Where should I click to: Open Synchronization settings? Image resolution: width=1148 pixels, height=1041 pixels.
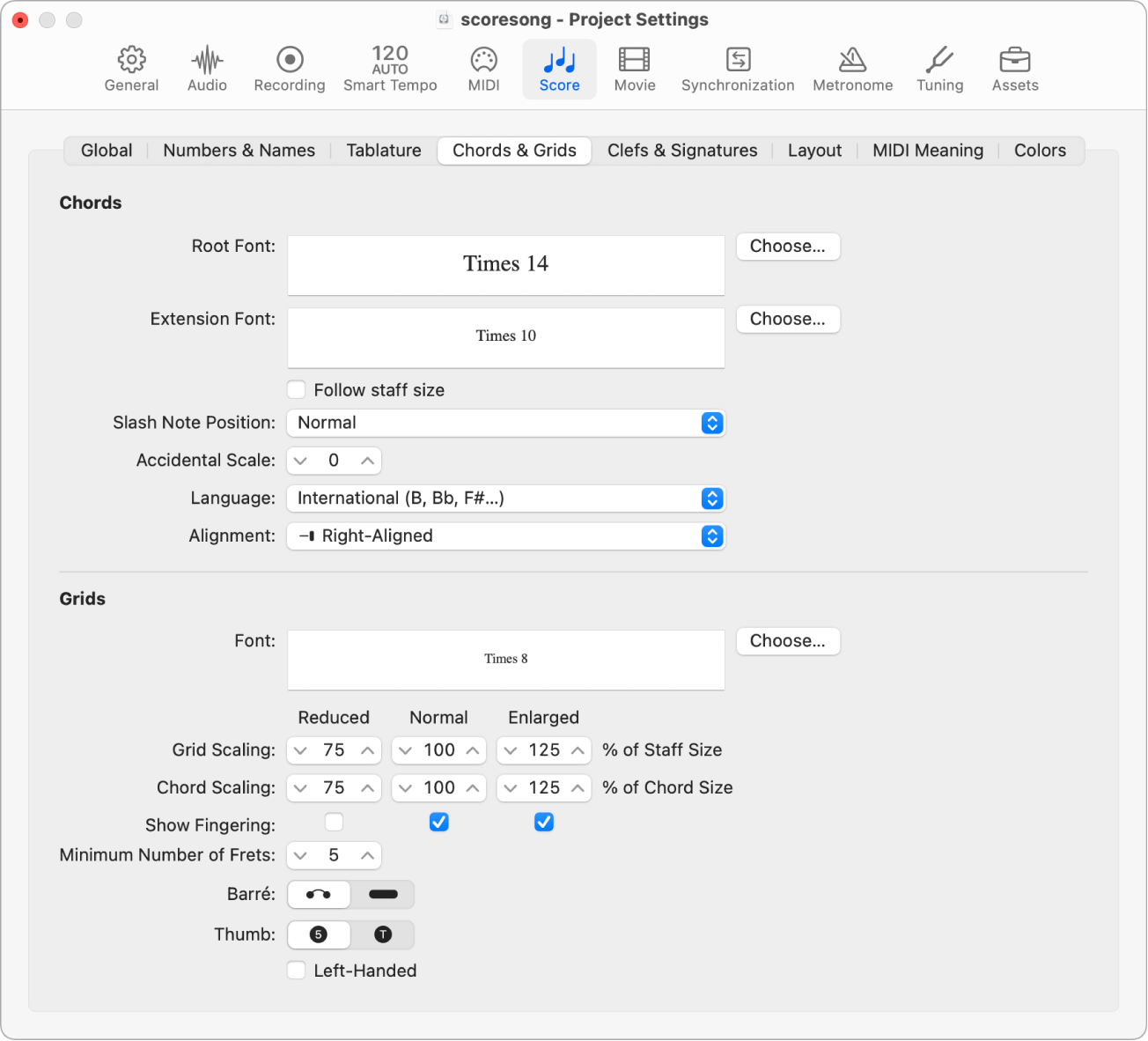[x=738, y=69]
